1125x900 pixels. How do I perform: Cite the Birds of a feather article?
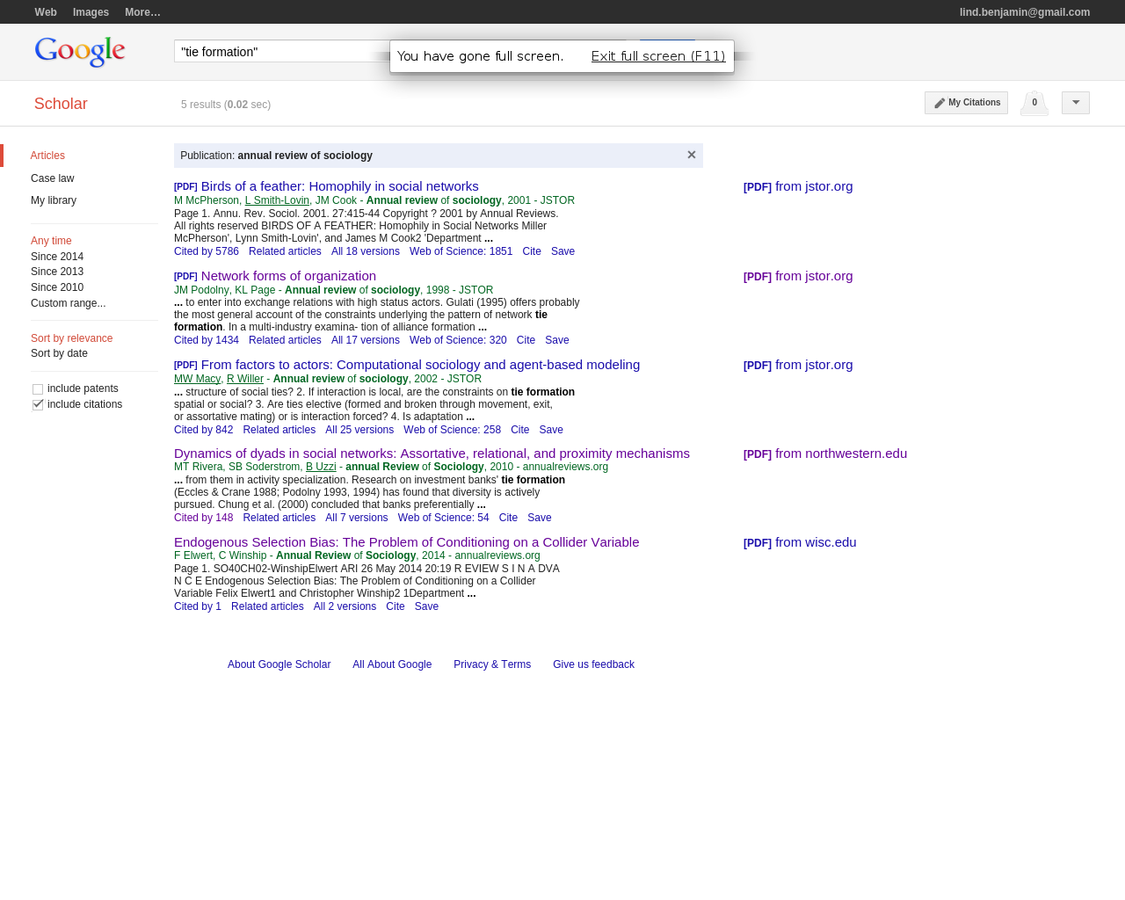(532, 251)
